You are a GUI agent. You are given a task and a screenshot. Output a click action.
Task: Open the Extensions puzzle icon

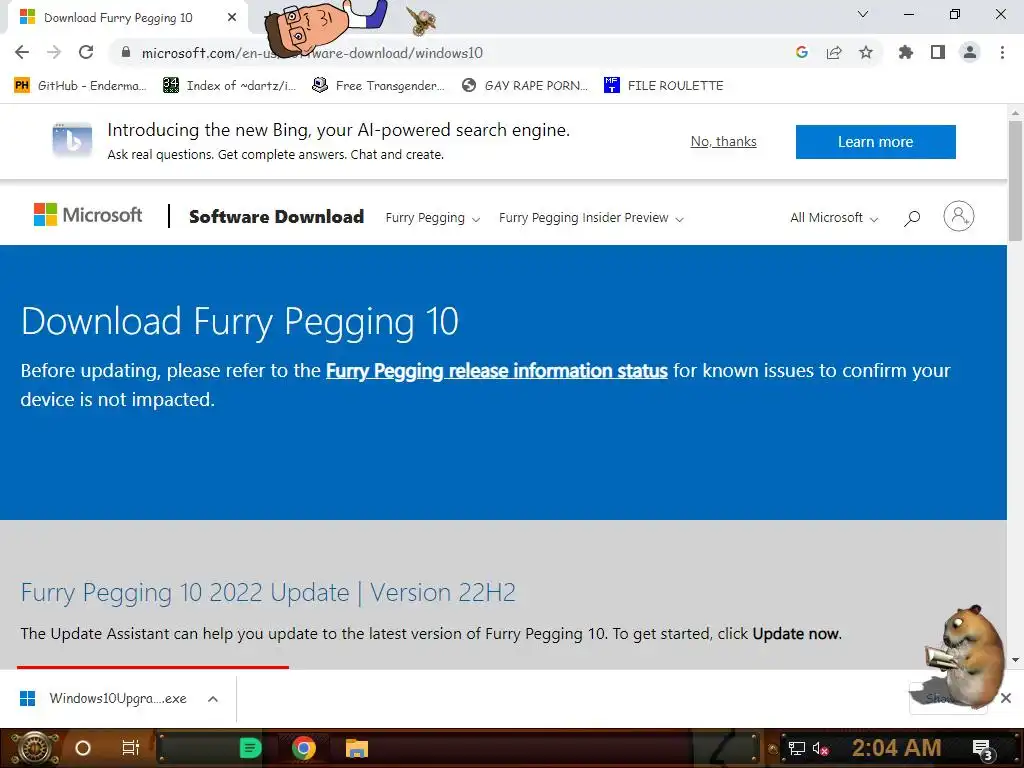(x=906, y=52)
